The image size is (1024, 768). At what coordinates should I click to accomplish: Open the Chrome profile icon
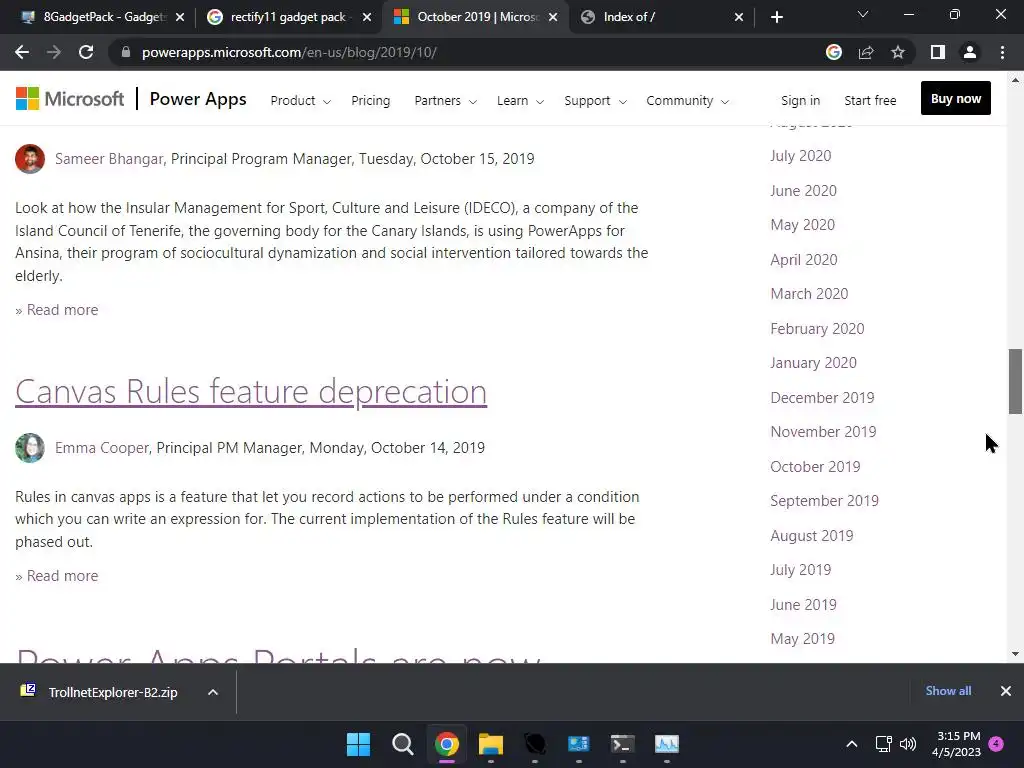point(970,52)
